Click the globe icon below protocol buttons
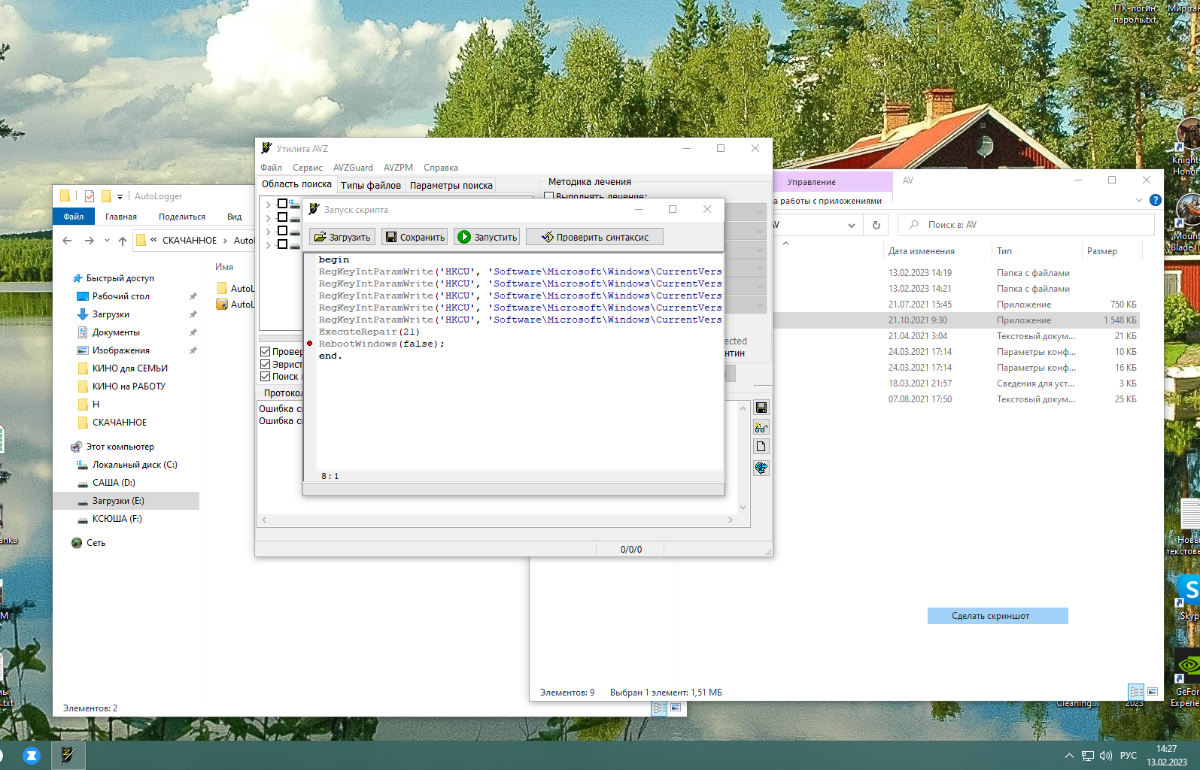This screenshot has width=1200, height=770. (x=761, y=467)
